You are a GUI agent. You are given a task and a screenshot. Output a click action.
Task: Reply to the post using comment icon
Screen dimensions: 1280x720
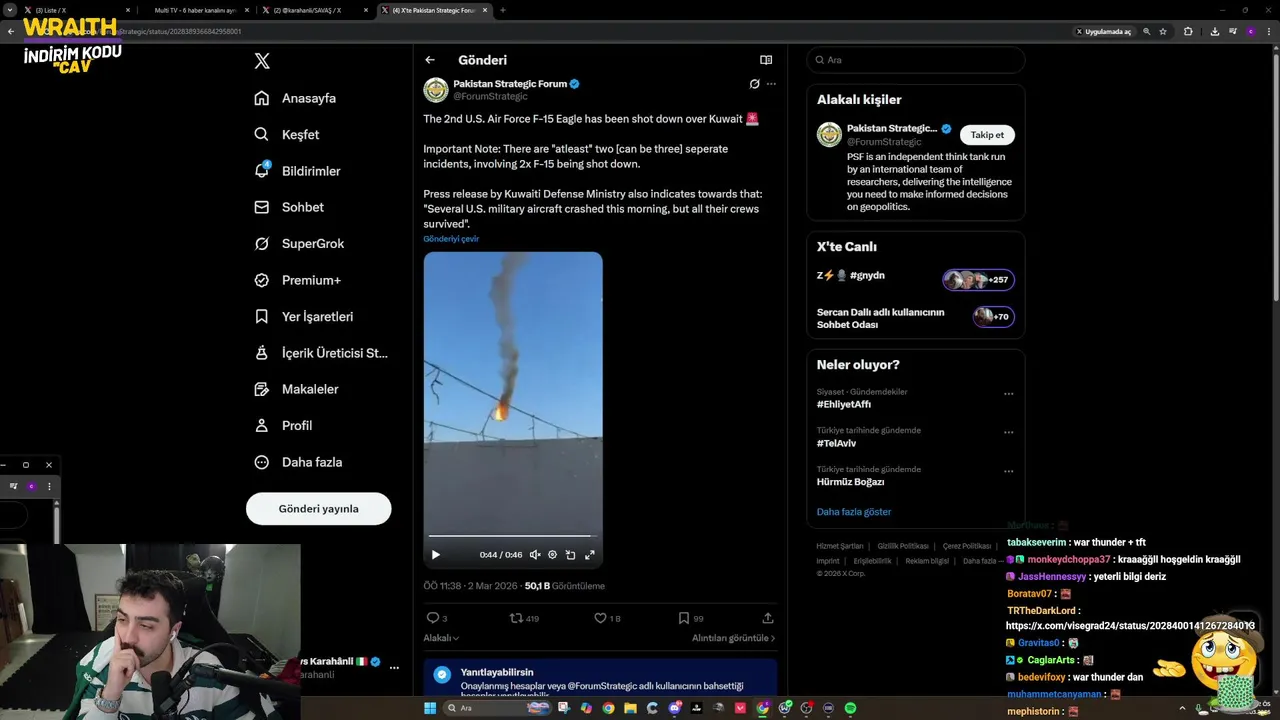pos(433,618)
